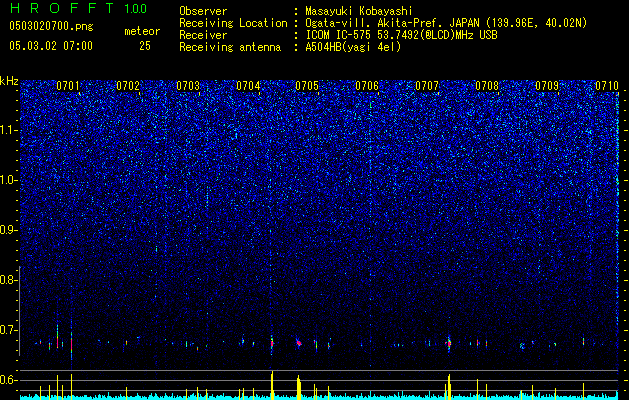Screen dimensions: 629x400
Task: Click time marker 0704
Action: pyautogui.click(x=248, y=86)
